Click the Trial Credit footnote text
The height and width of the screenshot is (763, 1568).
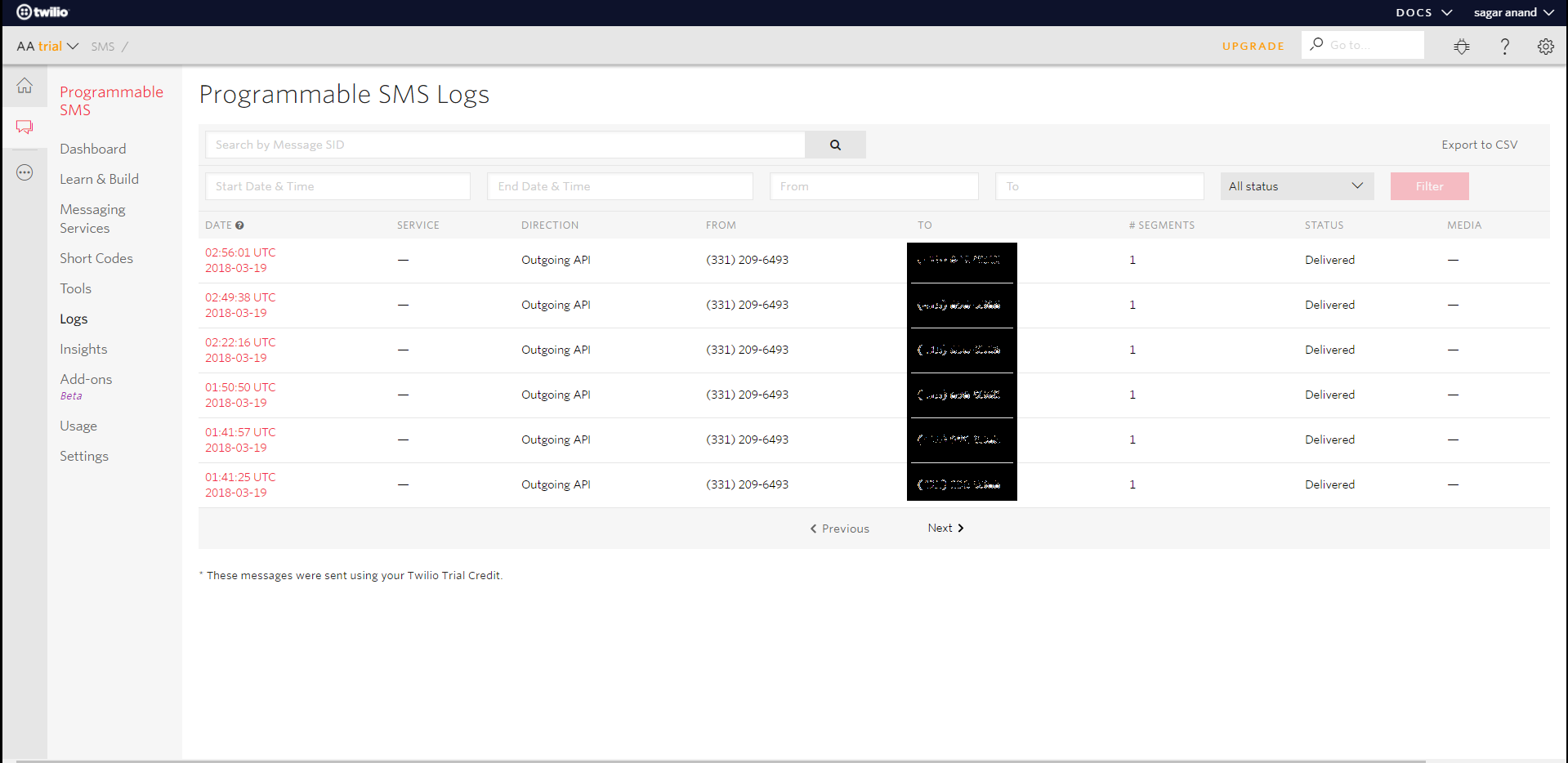[351, 575]
